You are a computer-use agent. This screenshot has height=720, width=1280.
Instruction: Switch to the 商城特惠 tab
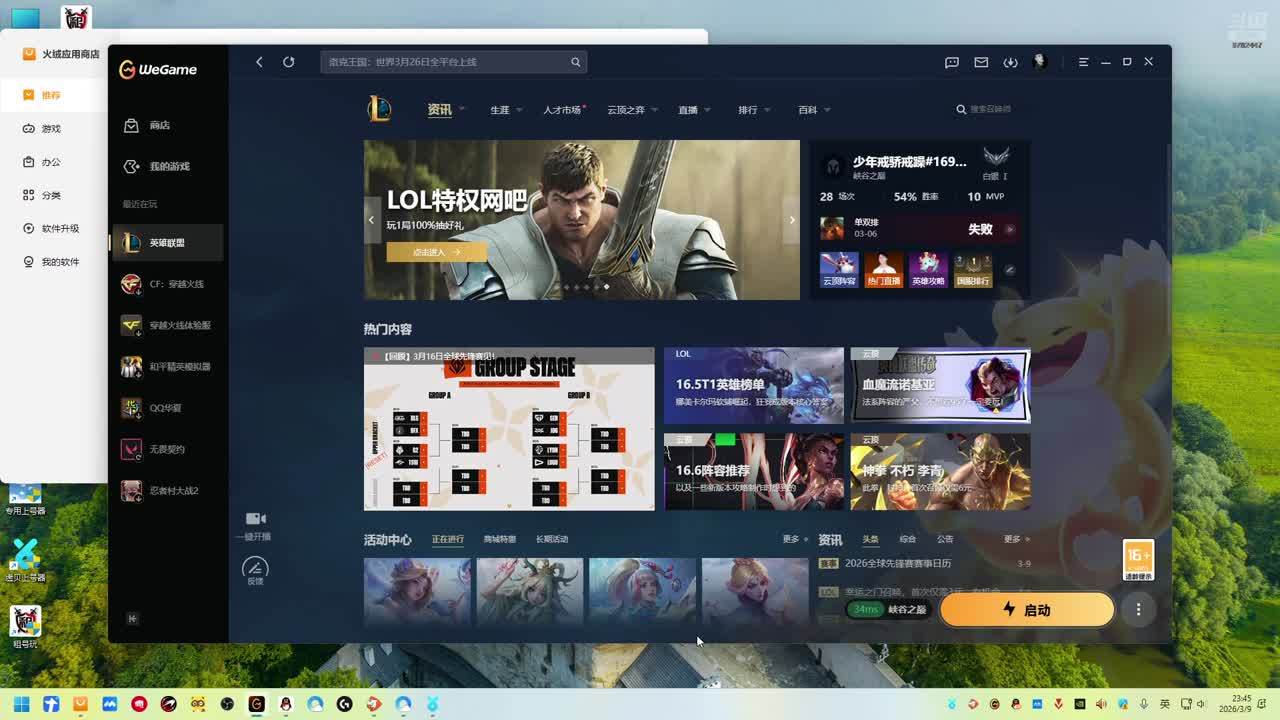pos(499,540)
